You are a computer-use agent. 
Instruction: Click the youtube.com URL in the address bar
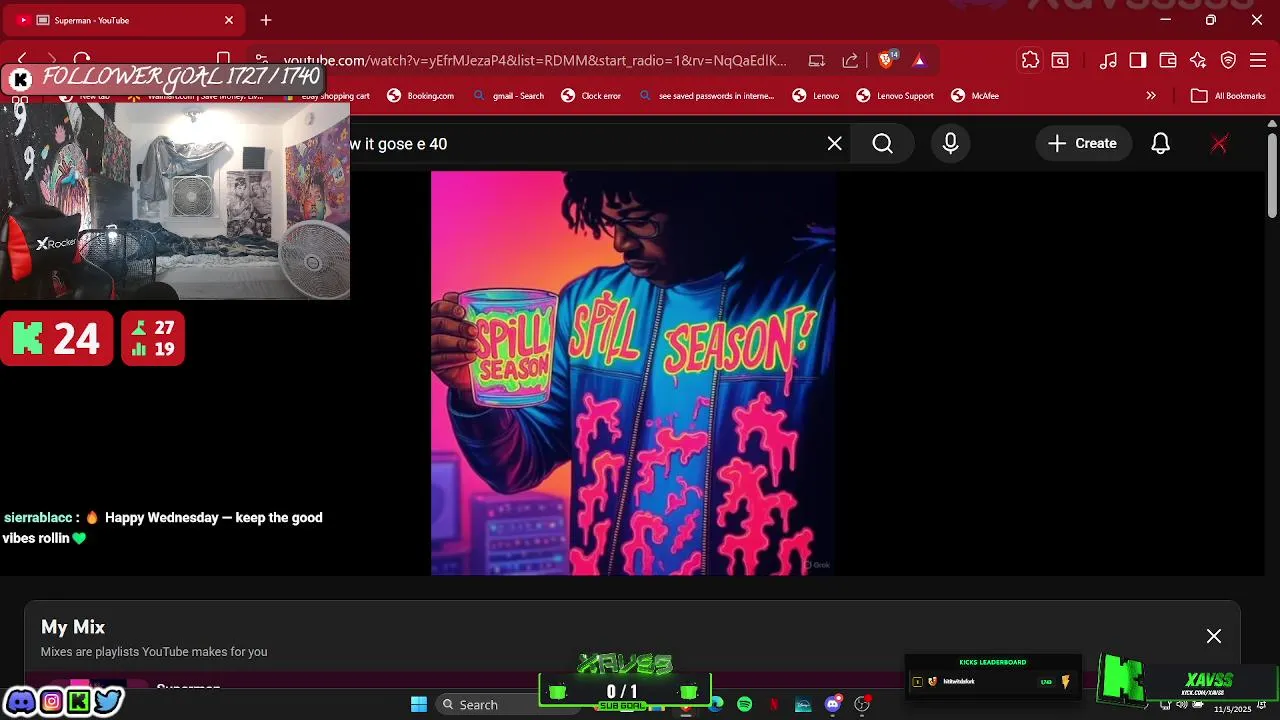coord(535,60)
